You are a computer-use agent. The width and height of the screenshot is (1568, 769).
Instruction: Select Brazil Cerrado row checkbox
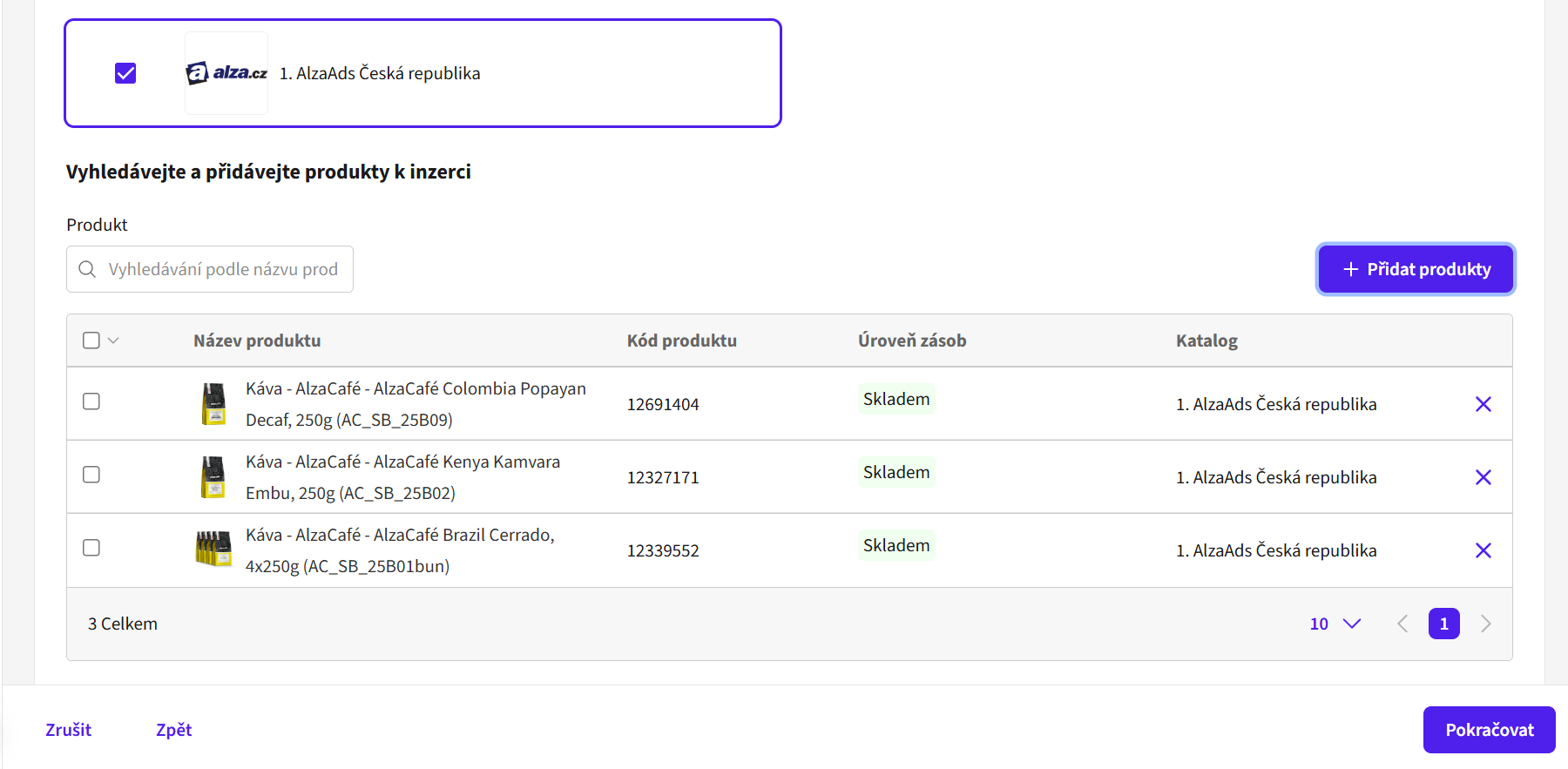(x=91, y=548)
